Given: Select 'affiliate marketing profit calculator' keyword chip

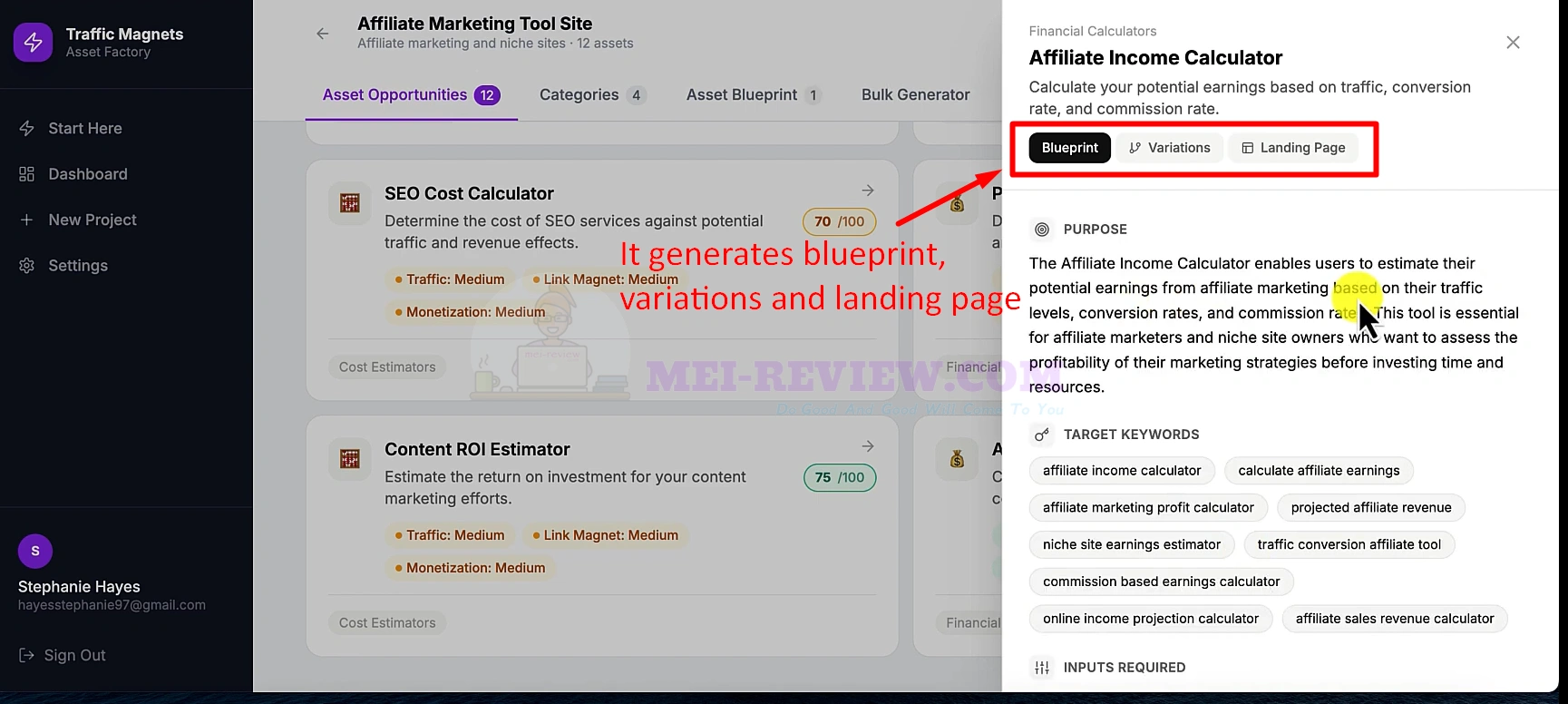Looking at the screenshot, I should point(1148,508).
